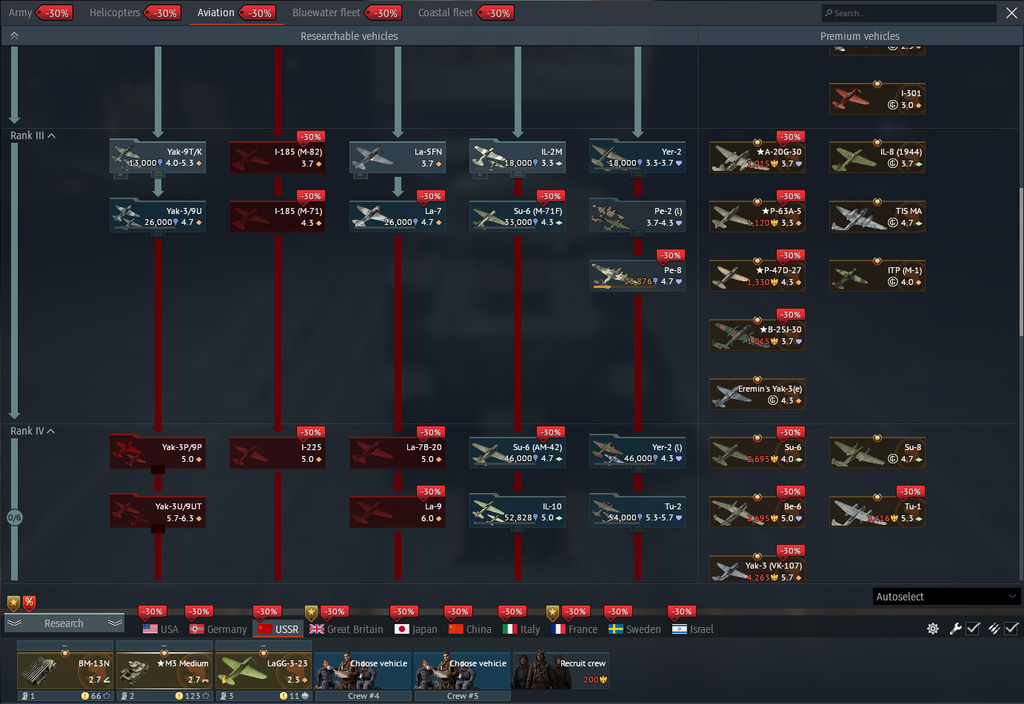The height and width of the screenshot is (704, 1024).
Task: Collapse the crew slot above LaGG-3-23
Action: [x=263, y=645]
